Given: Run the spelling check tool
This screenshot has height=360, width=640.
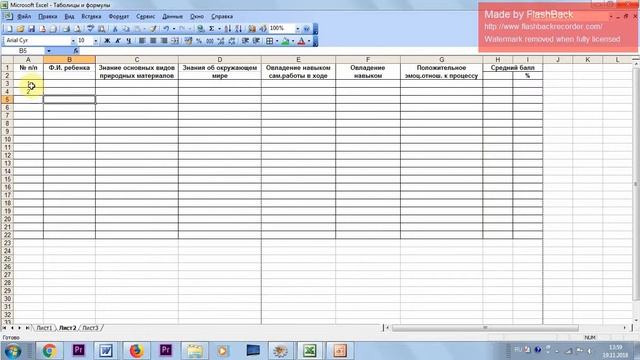Looking at the screenshot, I should click(90, 29).
